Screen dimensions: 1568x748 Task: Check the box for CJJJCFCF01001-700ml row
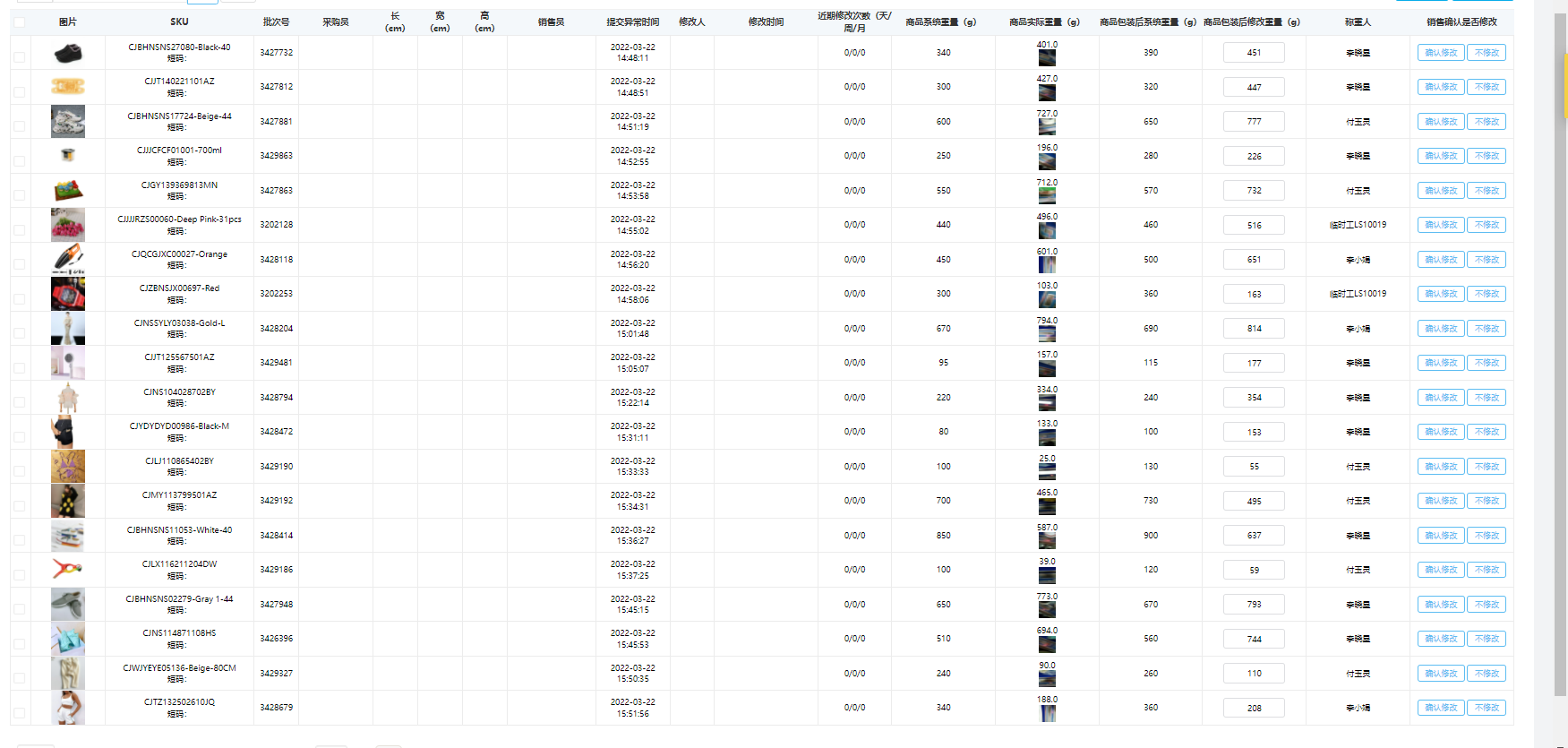click(x=19, y=160)
